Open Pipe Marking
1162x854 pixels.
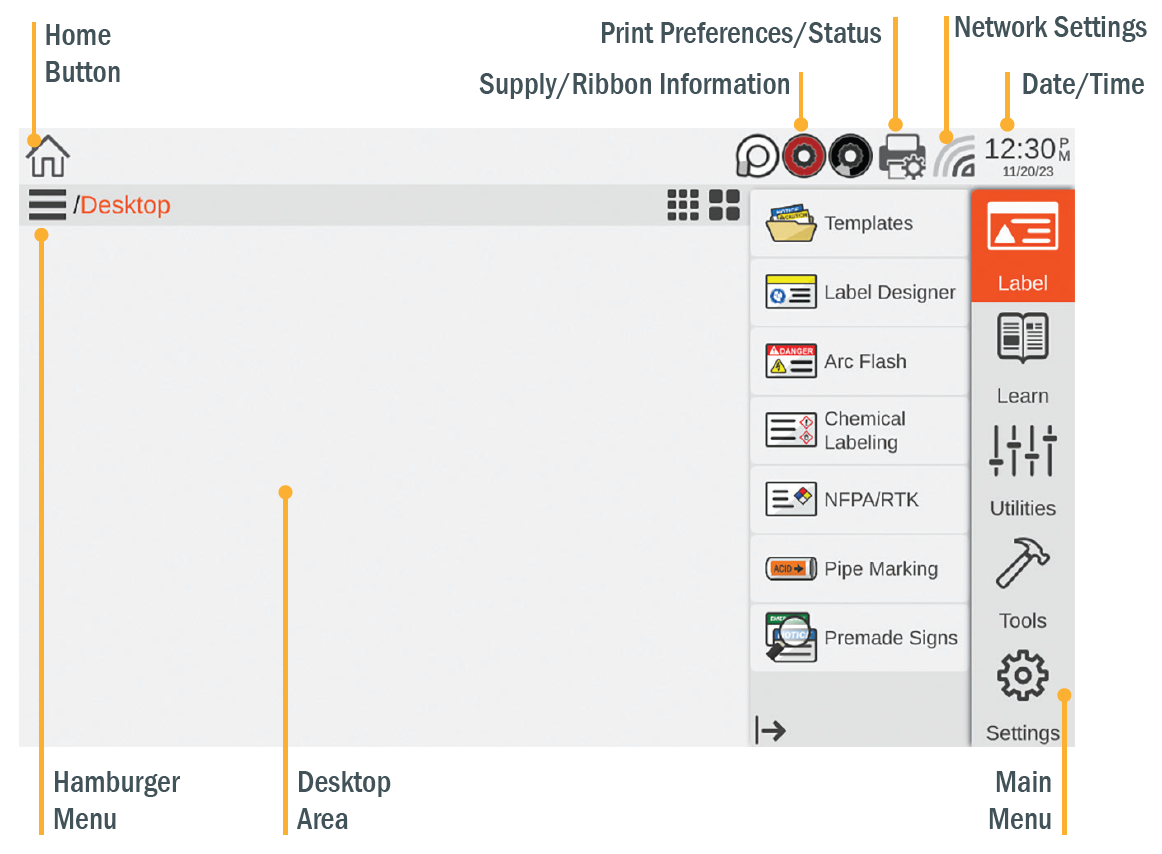click(x=858, y=569)
